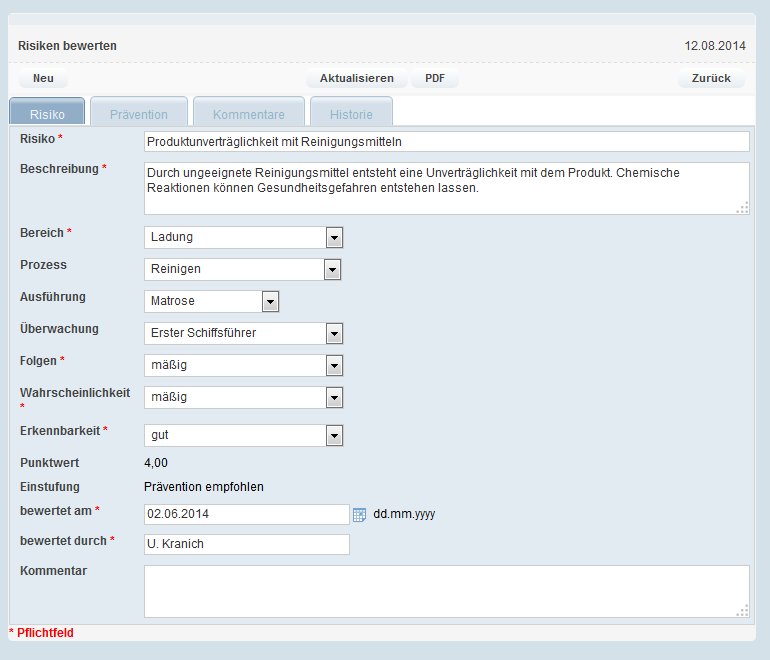This screenshot has height=660, width=770.
Task: Show the Historie tab
Action: coord(351,114)
